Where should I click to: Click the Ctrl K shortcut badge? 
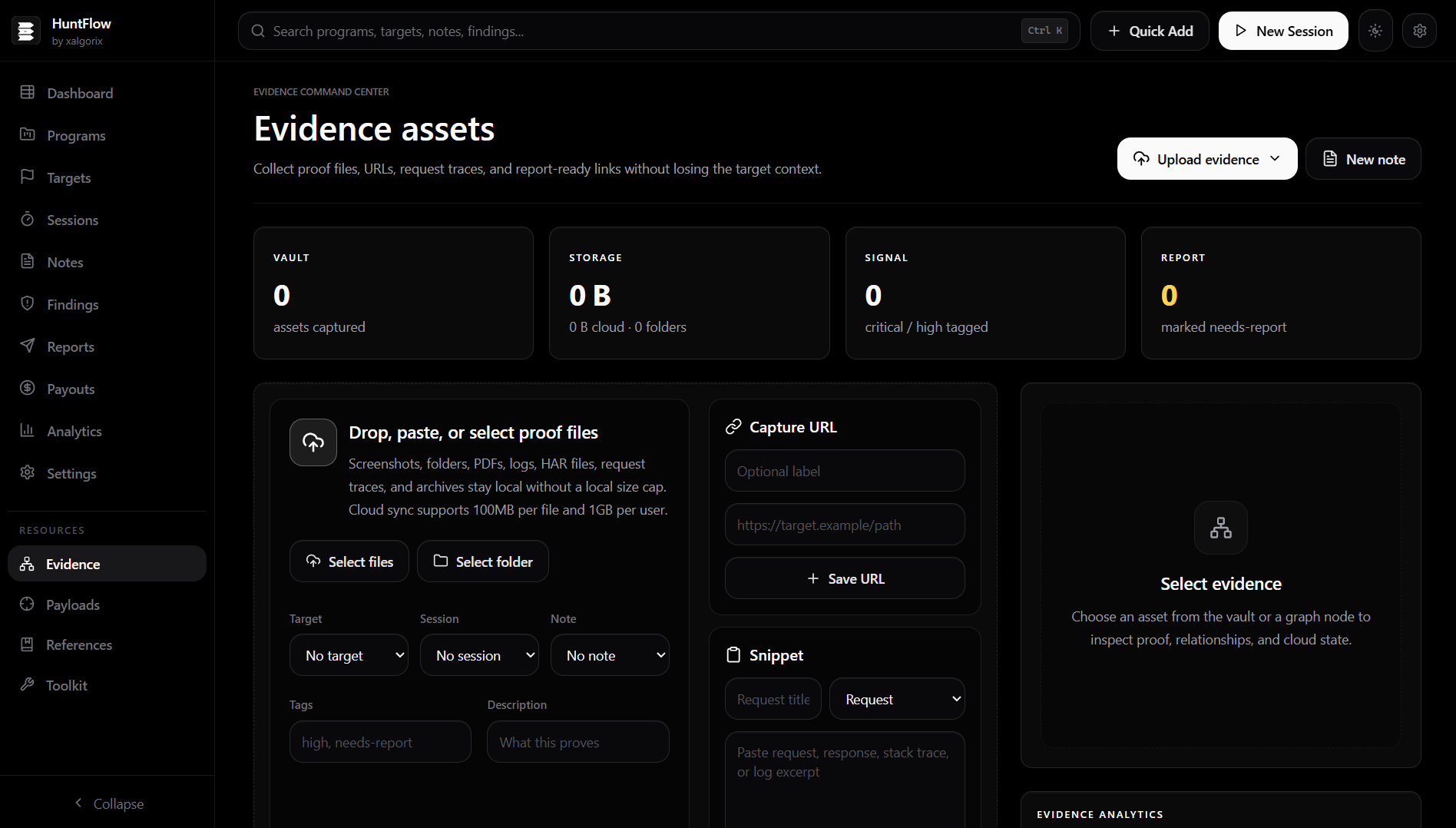click(x=1044, y=31)
